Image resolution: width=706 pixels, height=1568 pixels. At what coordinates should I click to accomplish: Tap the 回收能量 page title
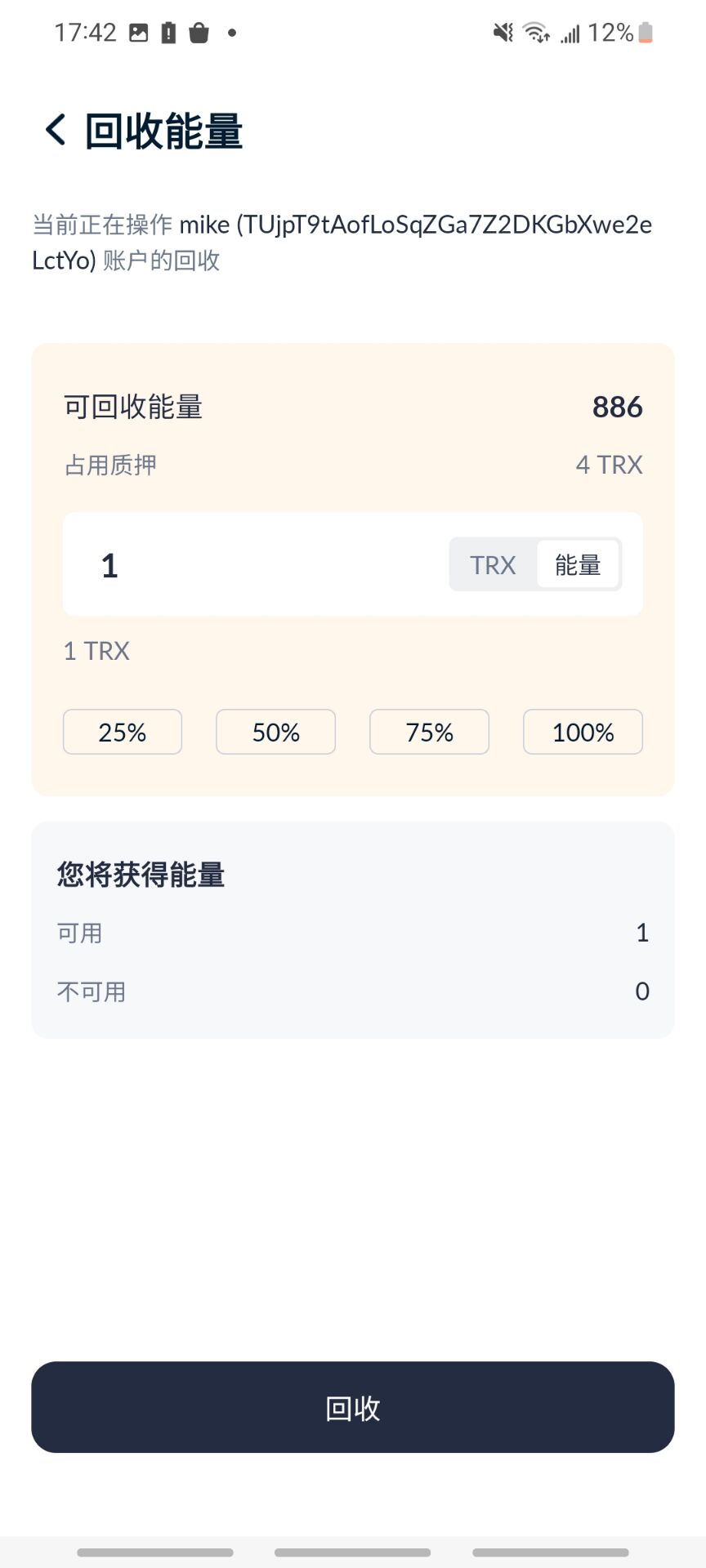pyautogui.click(x=163, y=131)
